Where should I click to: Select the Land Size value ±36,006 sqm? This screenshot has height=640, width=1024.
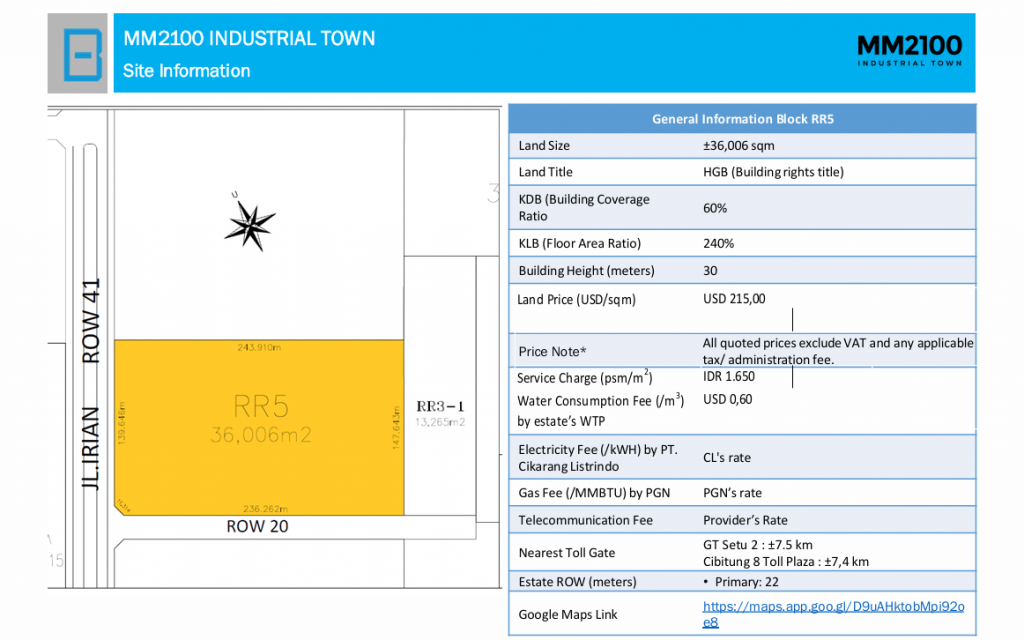739,146
